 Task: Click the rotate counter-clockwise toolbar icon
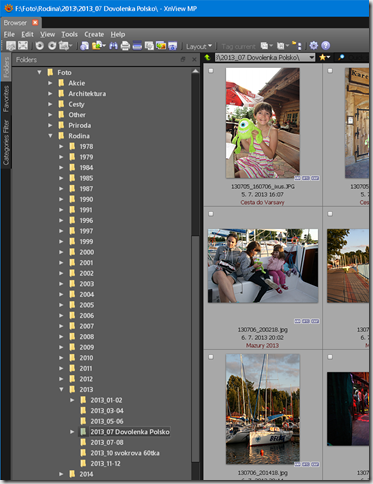39,46
